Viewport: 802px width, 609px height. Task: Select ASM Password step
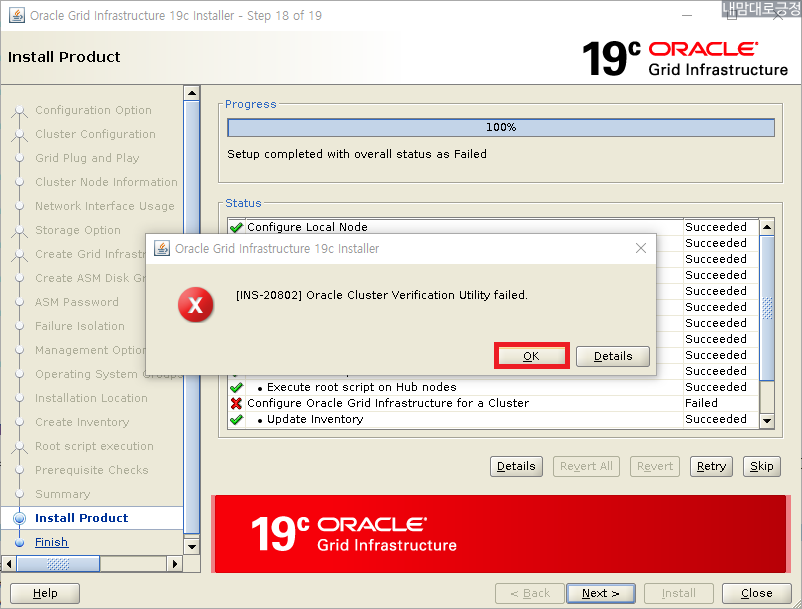pyautogui.click(x=77, y=302)
